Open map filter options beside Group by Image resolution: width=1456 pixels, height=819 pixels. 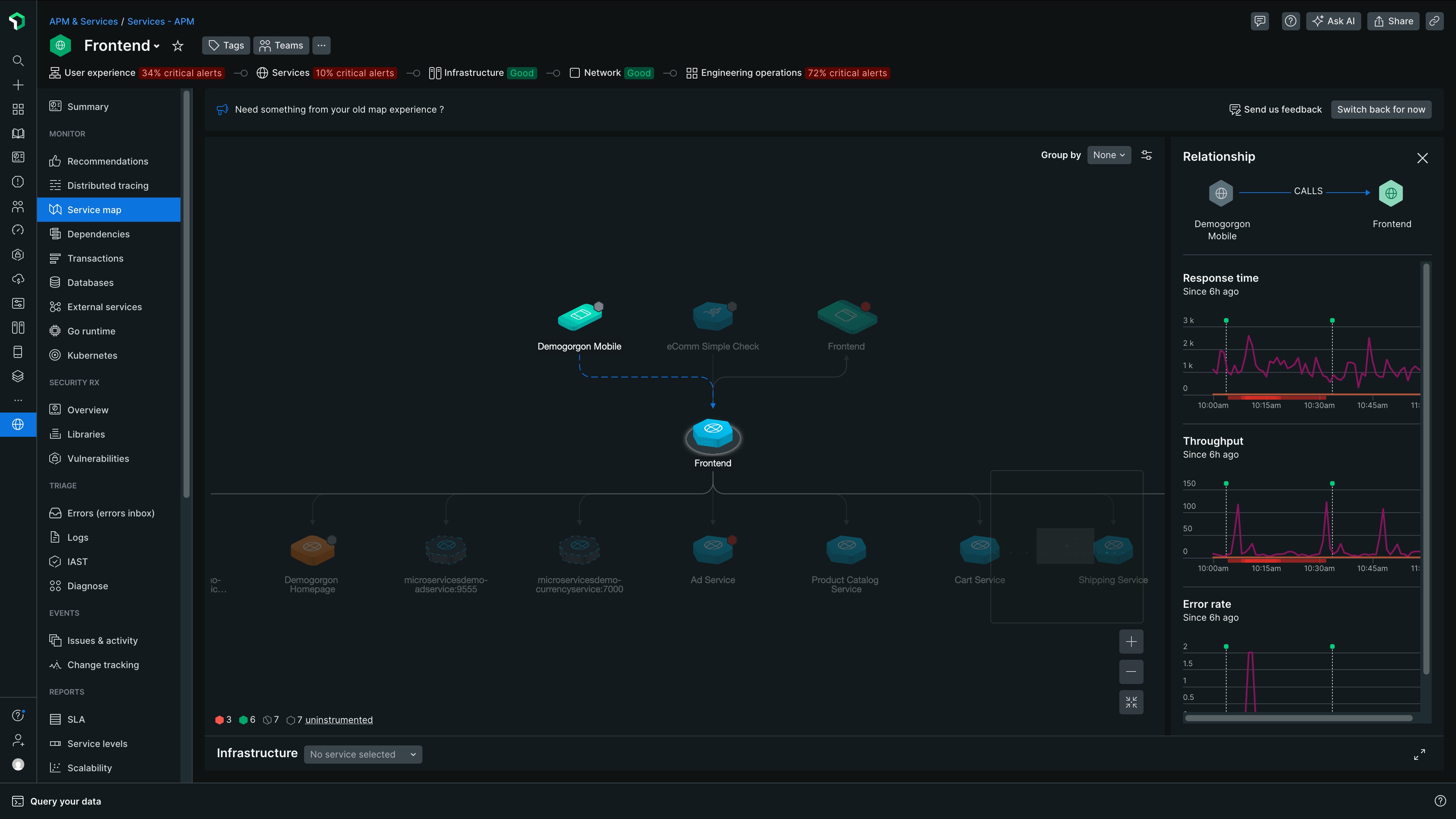[x=1147, y=155]
